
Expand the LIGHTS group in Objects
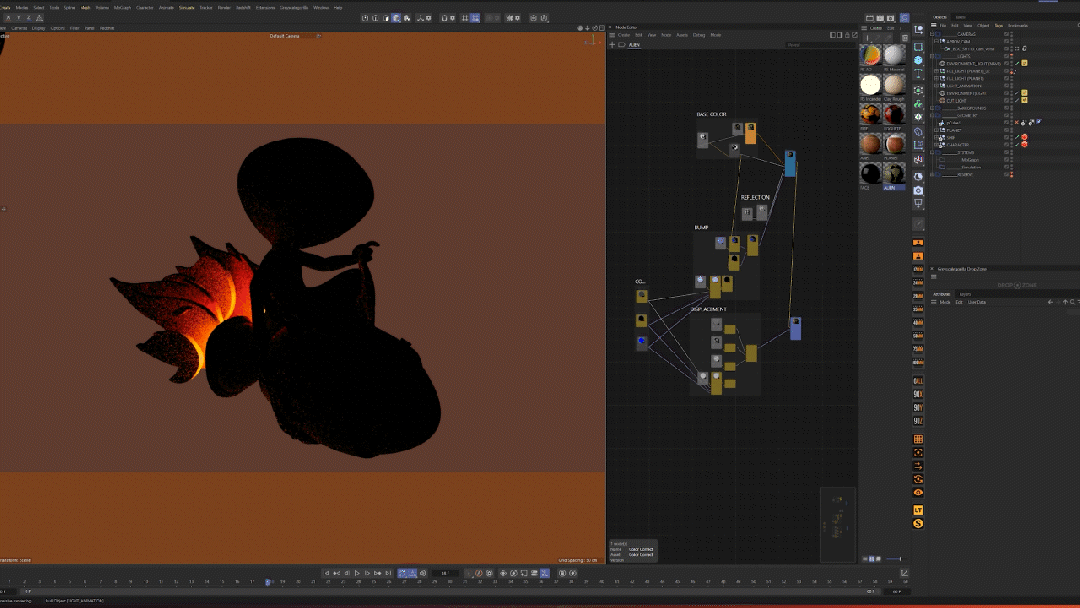click(933, 56)
